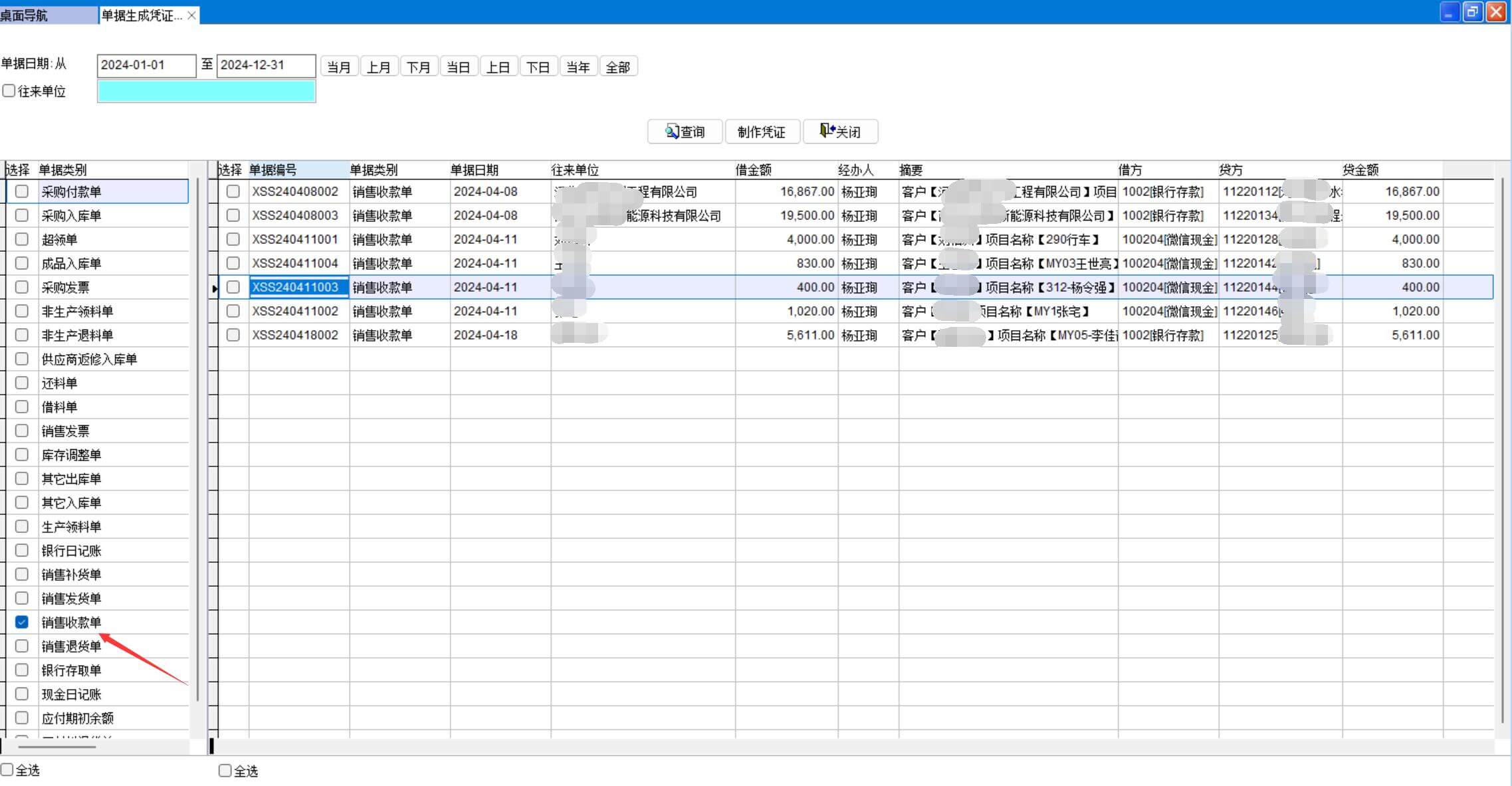Click the 制作凭证 button
1512x786 pixels.
pyautogui.click(x=762, y=132)
